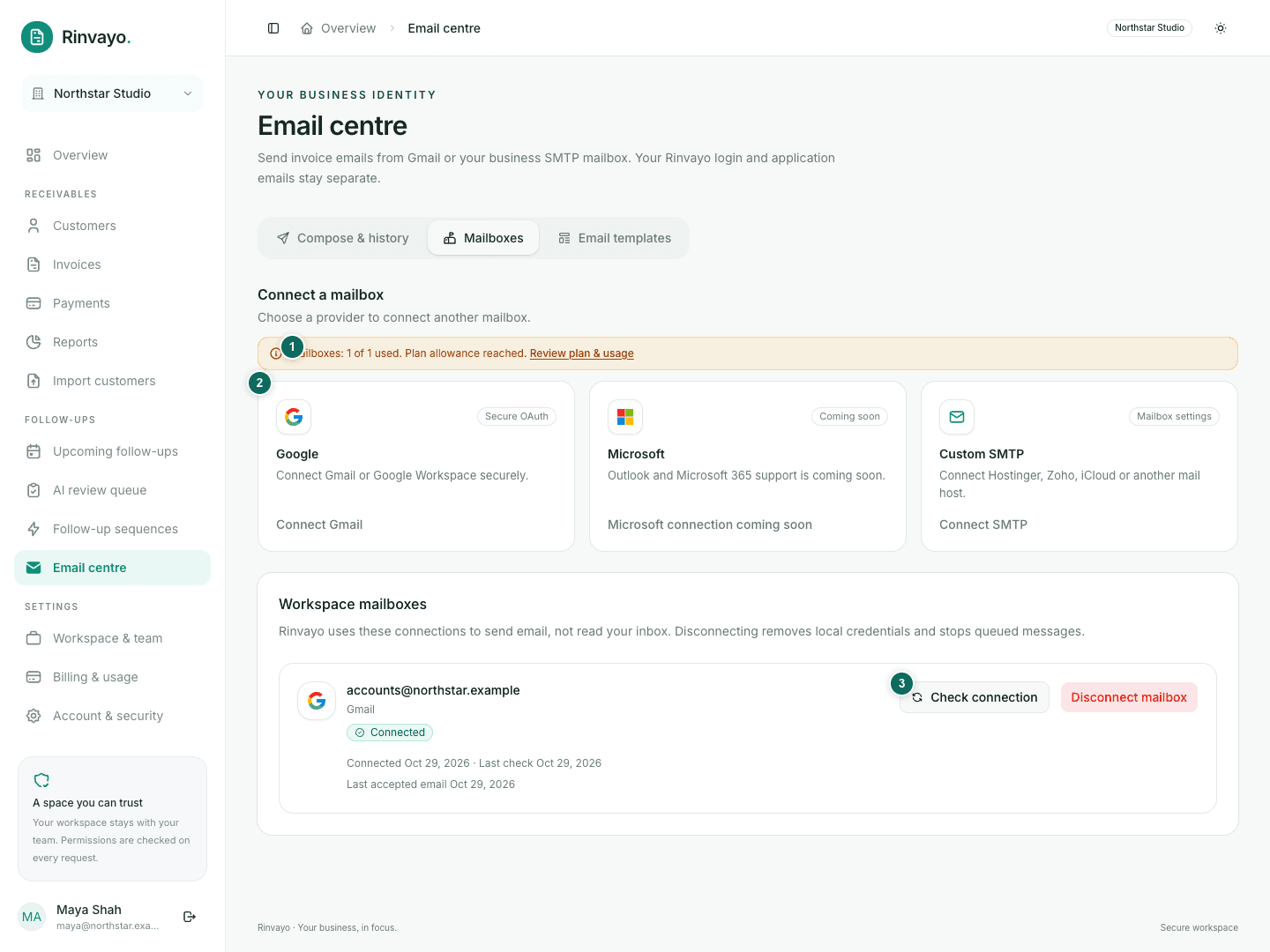
Task: Navigate to Payments in the sidebar
Action: pos(112,303)
